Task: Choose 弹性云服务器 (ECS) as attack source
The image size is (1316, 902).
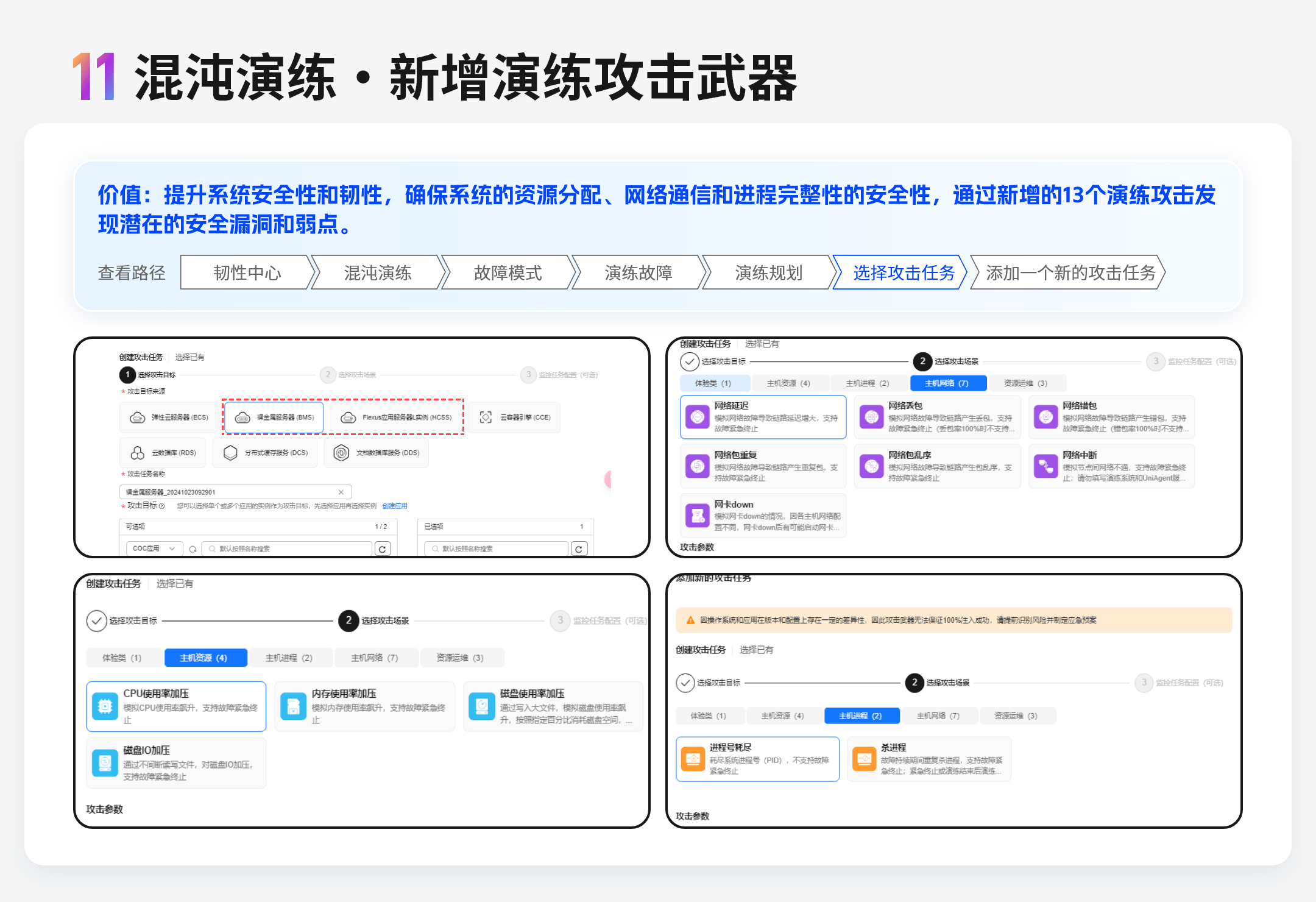Action: (169, 417)
